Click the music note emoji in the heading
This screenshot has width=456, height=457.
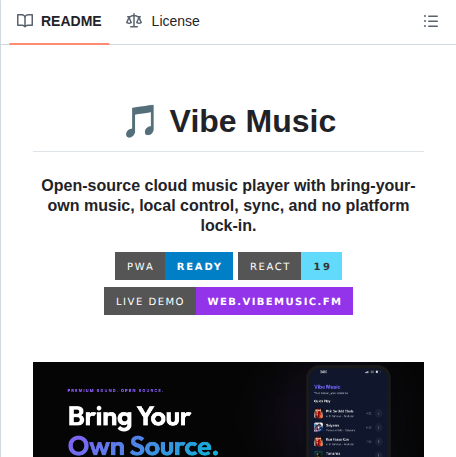(141, 121)
